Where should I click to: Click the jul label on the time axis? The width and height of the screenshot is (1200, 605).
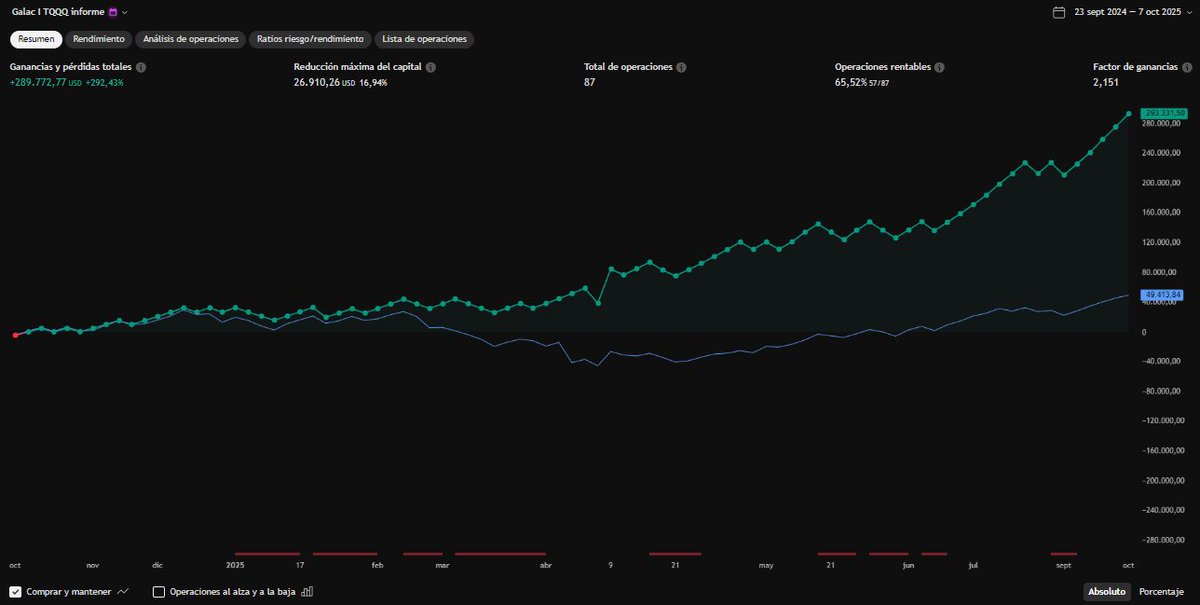pos(973,565)
